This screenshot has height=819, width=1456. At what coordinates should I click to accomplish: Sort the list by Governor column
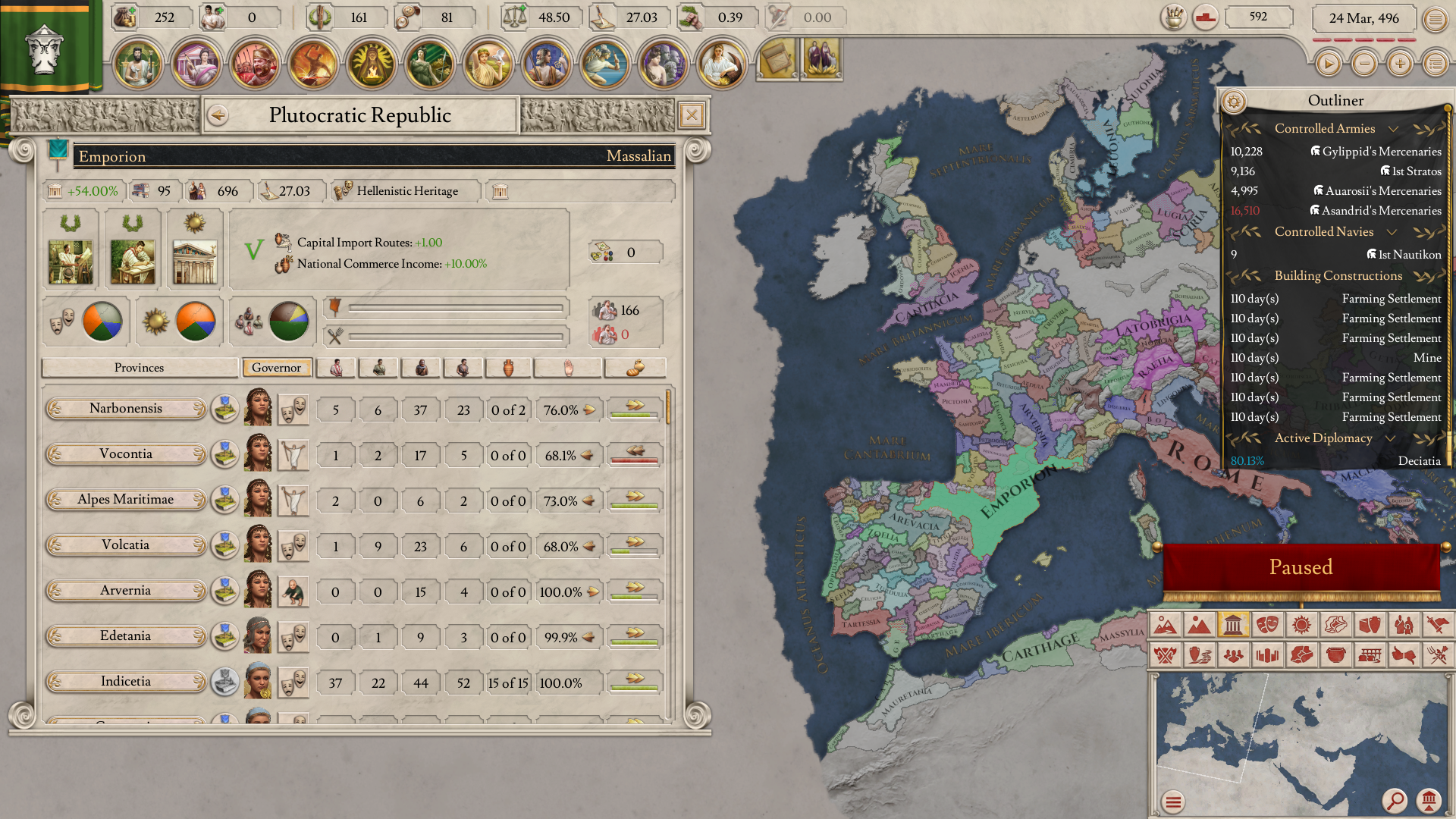(x=277, y=368)
